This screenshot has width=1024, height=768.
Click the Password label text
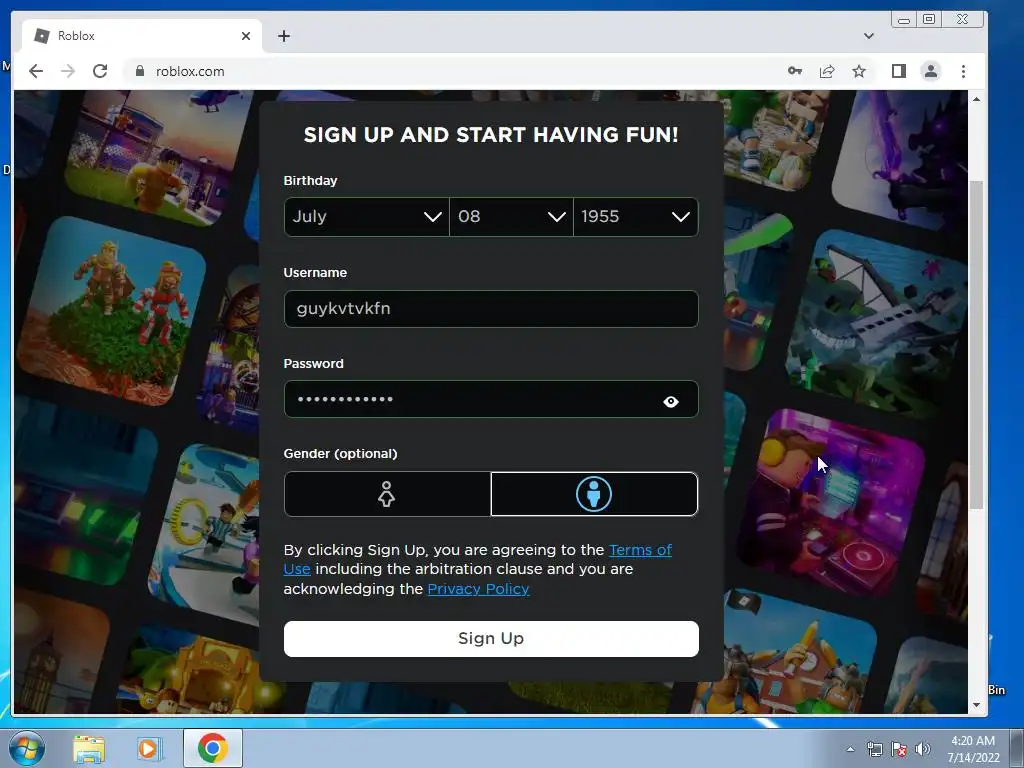313,364
